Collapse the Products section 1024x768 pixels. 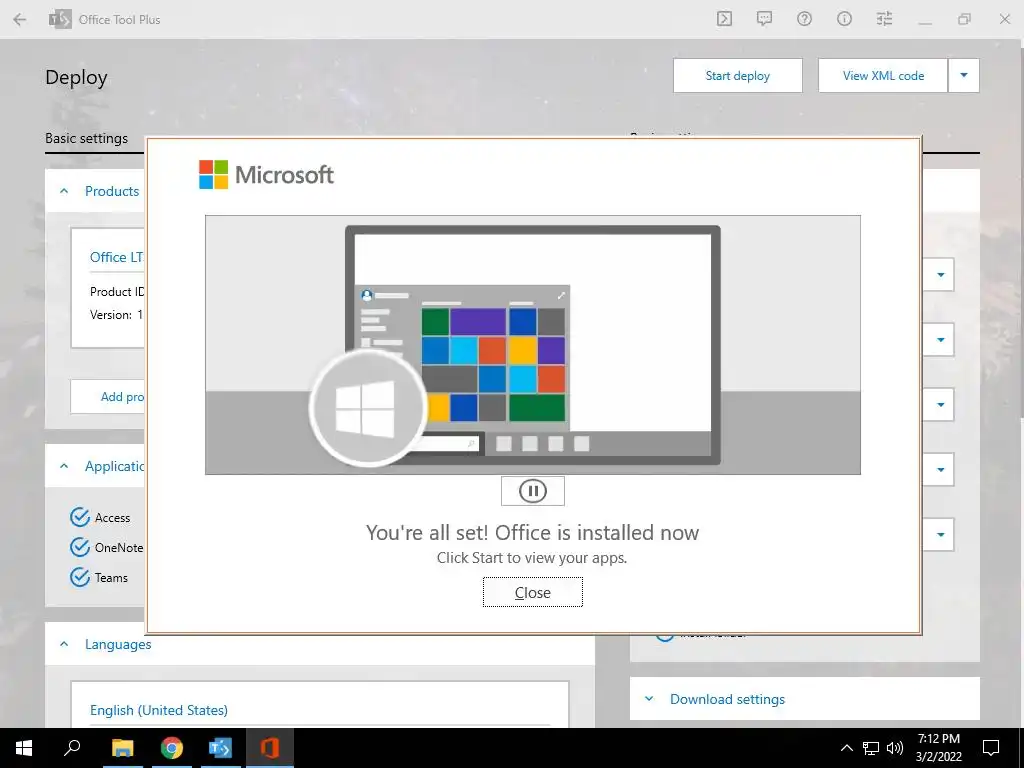point(64,191)
